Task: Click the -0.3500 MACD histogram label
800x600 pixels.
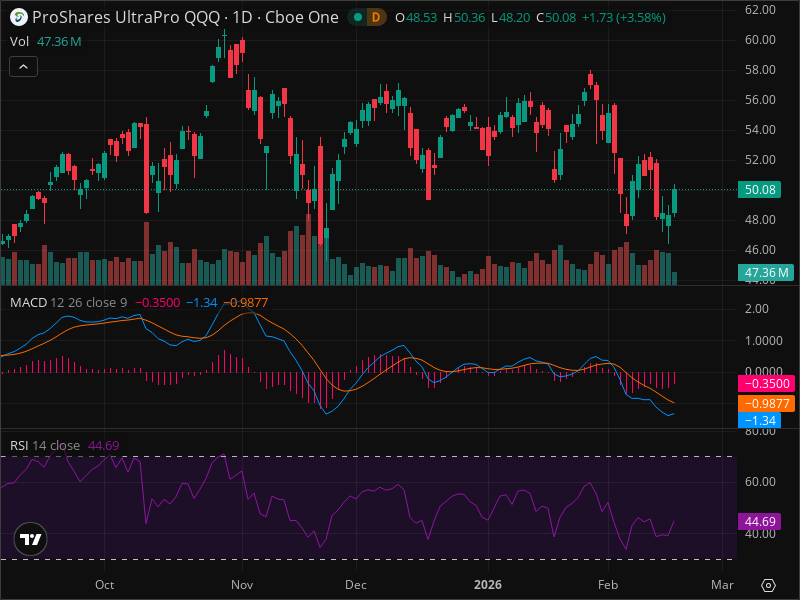Action: [x=766, y=384]
